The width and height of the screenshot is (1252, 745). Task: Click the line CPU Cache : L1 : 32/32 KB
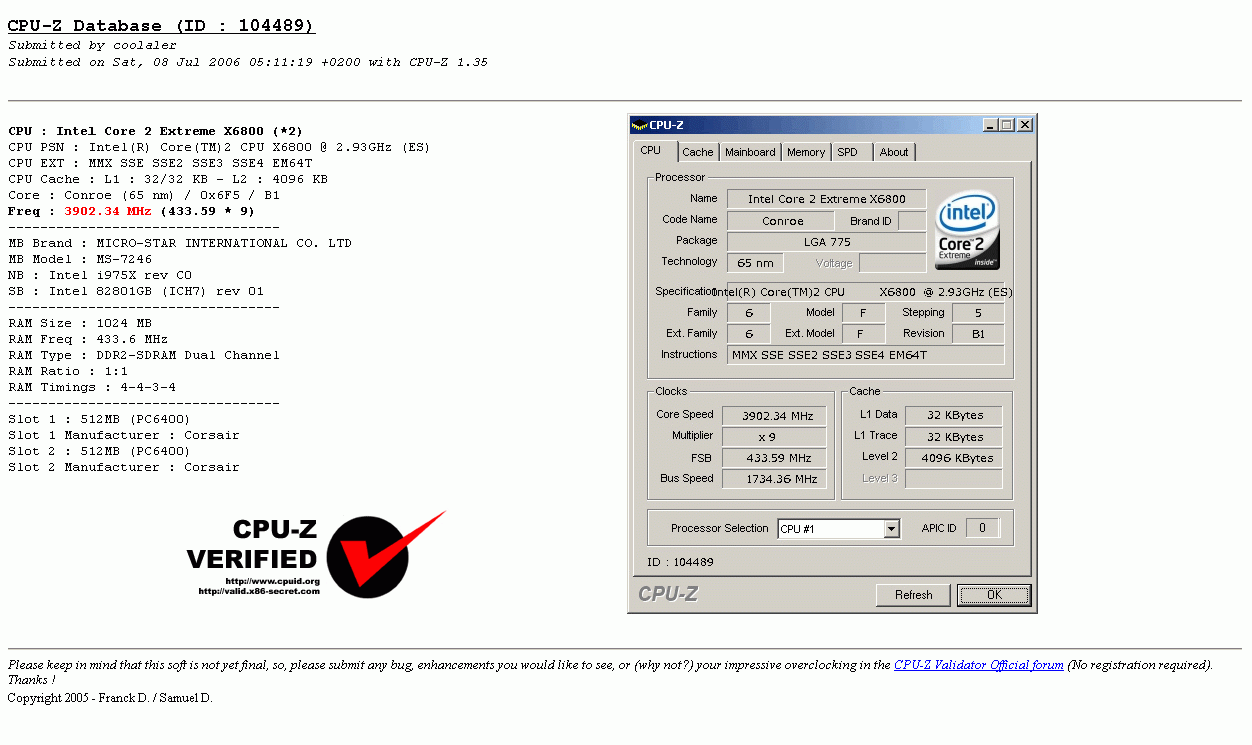tap(168, 179)
